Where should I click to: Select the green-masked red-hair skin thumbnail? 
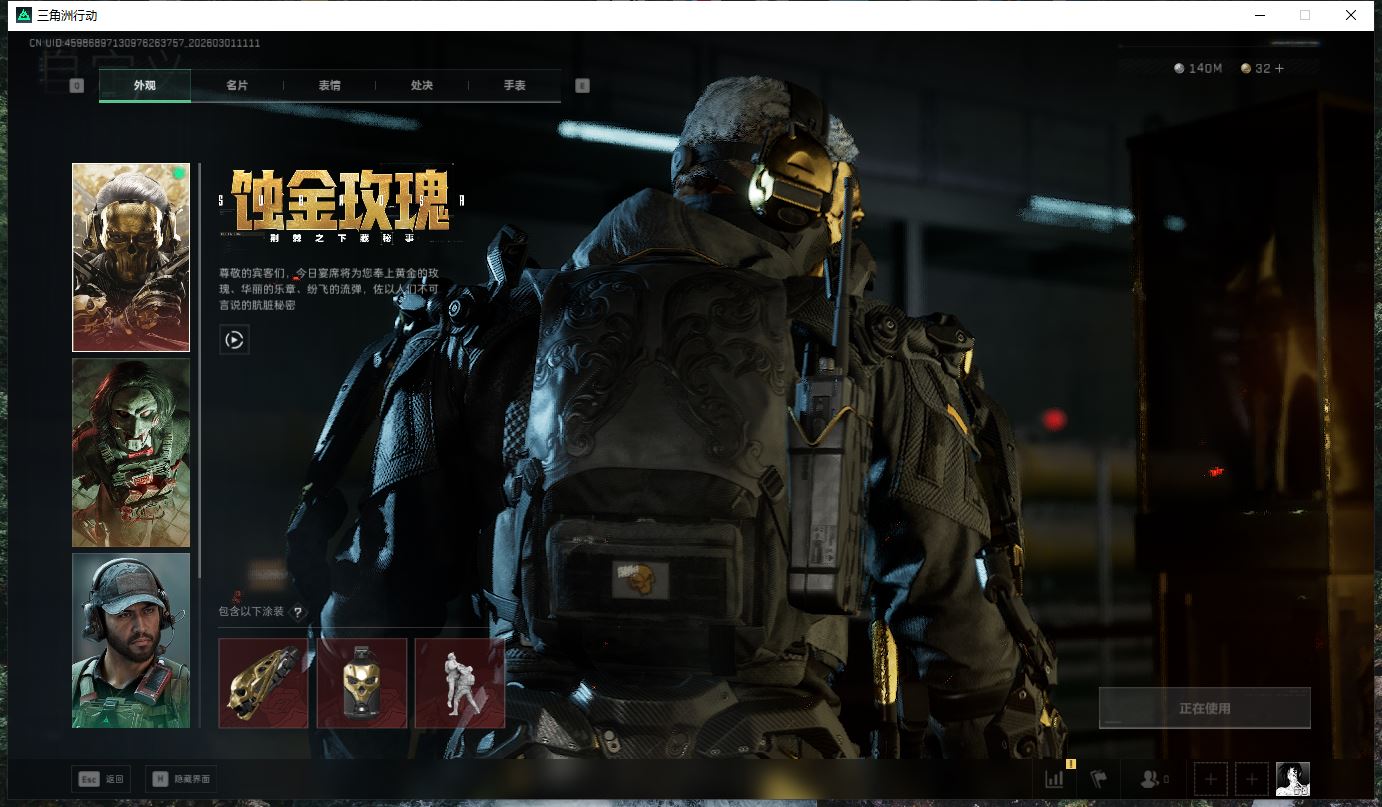[x=131, y=453]
